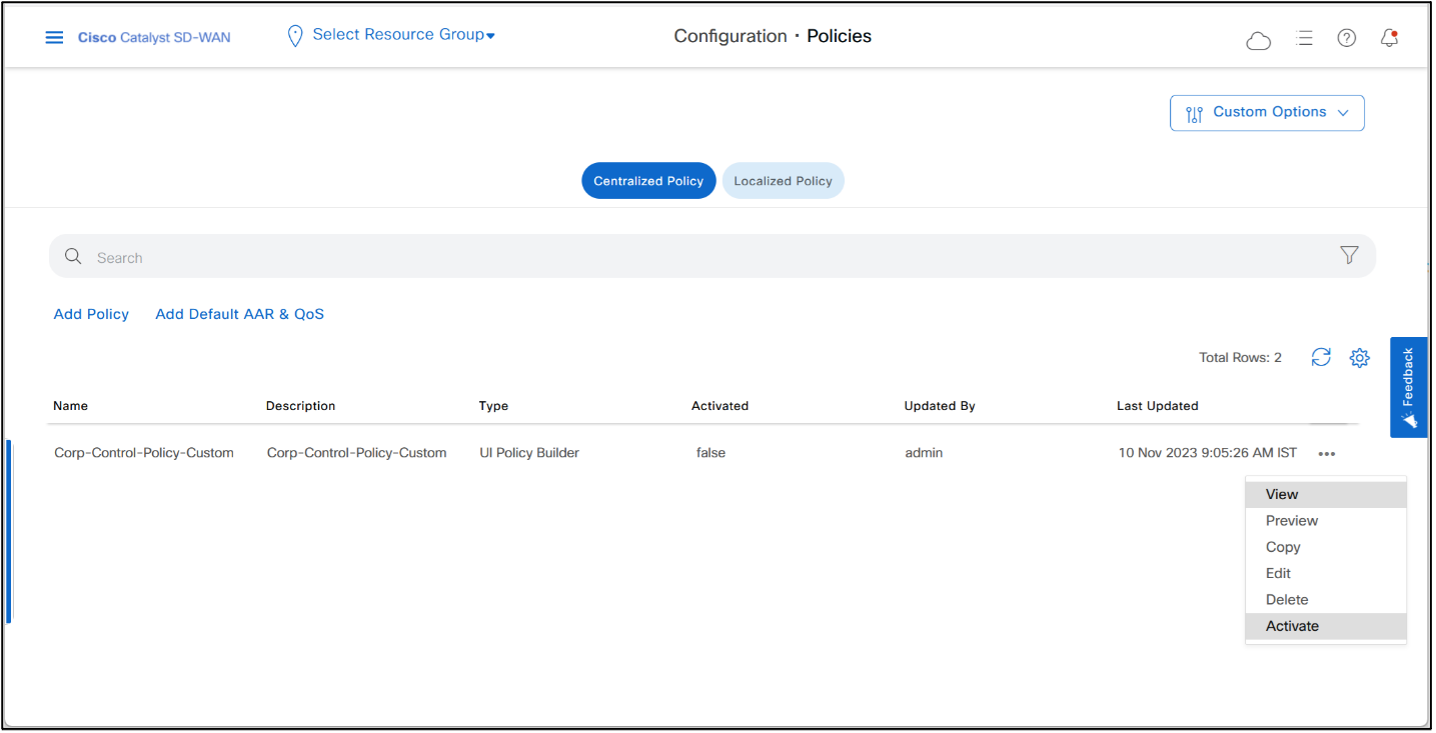Refresh the policies table
This screenshot has width=1436, height=733.
tap(1321, 357)
